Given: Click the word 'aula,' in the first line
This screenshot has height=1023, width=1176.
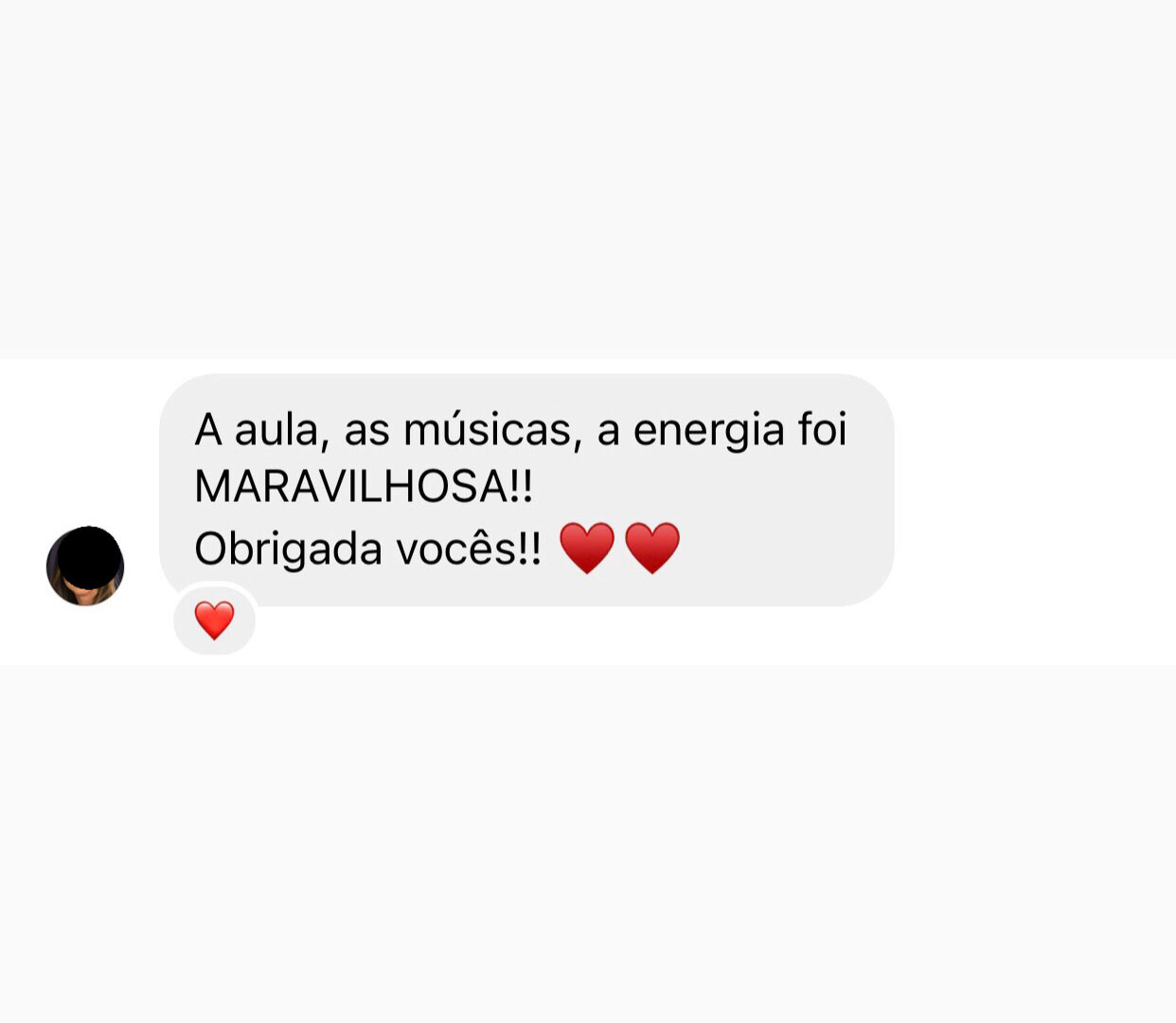Looking at the screenshot, I should tap(281, 430).
